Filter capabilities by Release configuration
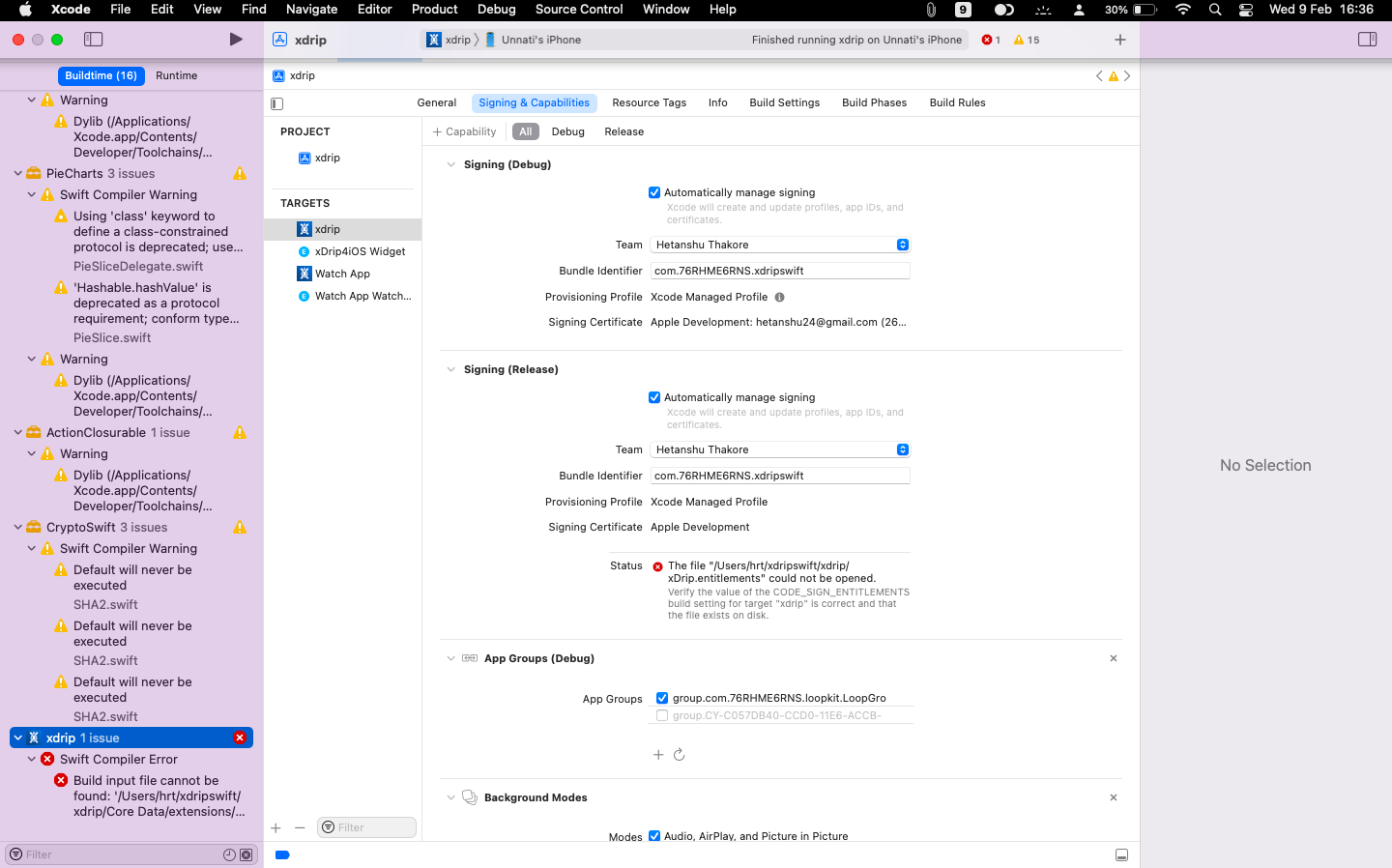1392x868 pixels. pos(623,131)
